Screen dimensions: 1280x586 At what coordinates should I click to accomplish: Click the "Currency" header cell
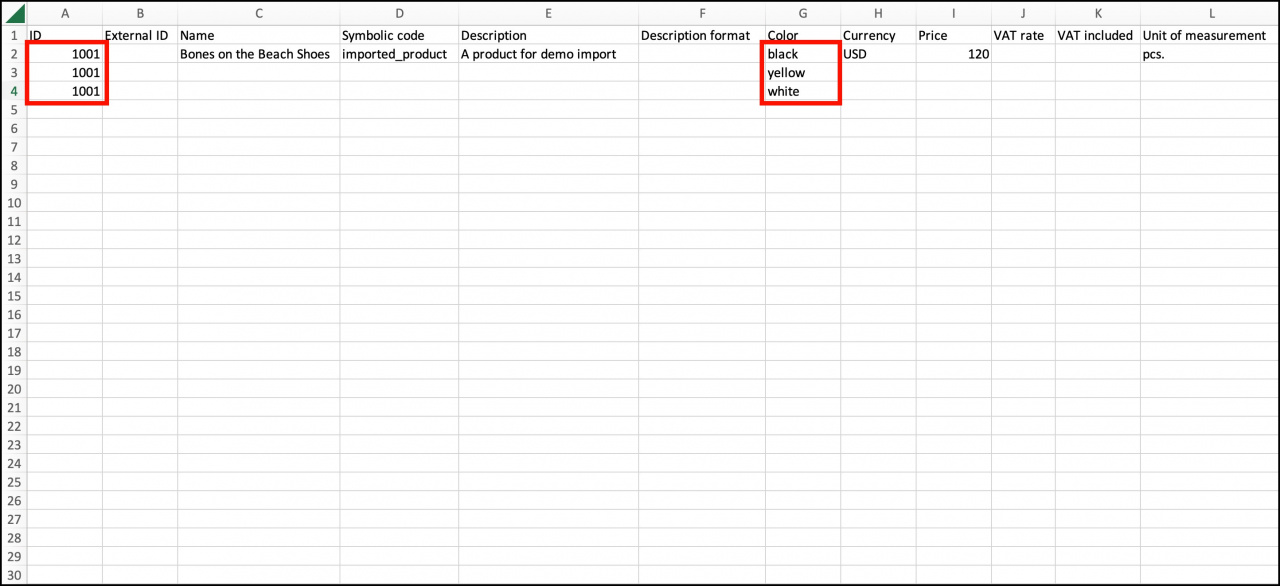(x=878, y=35)
